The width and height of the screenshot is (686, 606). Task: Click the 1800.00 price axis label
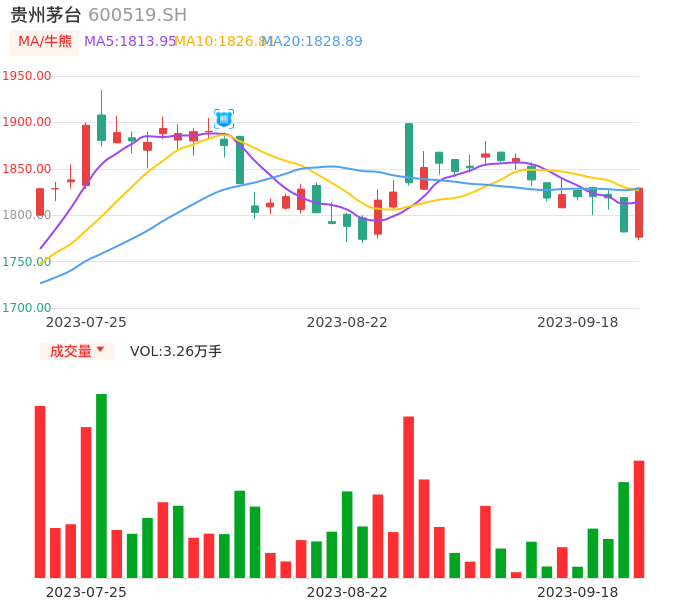tap(26, 215)
